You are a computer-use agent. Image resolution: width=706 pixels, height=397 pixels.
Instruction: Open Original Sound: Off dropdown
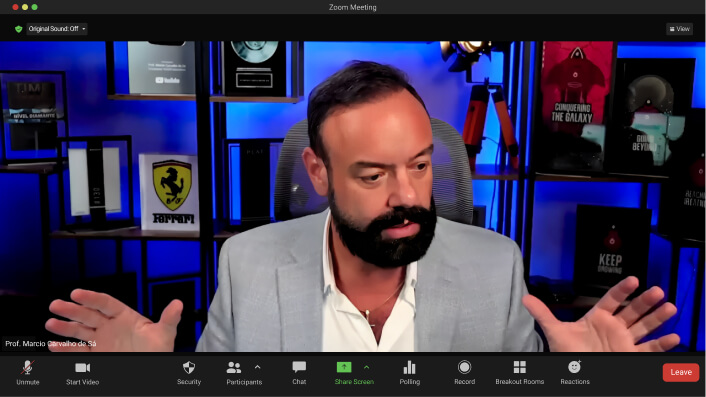pyautogui.click(x=57, y=29)
